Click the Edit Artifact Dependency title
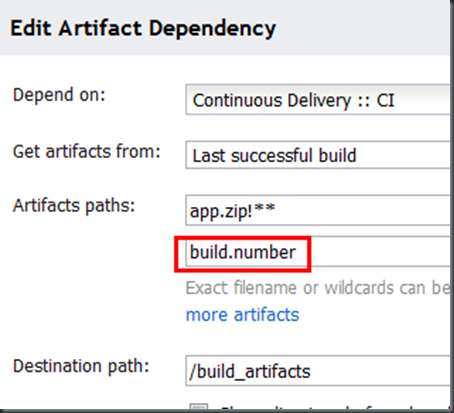 point(143,29)
